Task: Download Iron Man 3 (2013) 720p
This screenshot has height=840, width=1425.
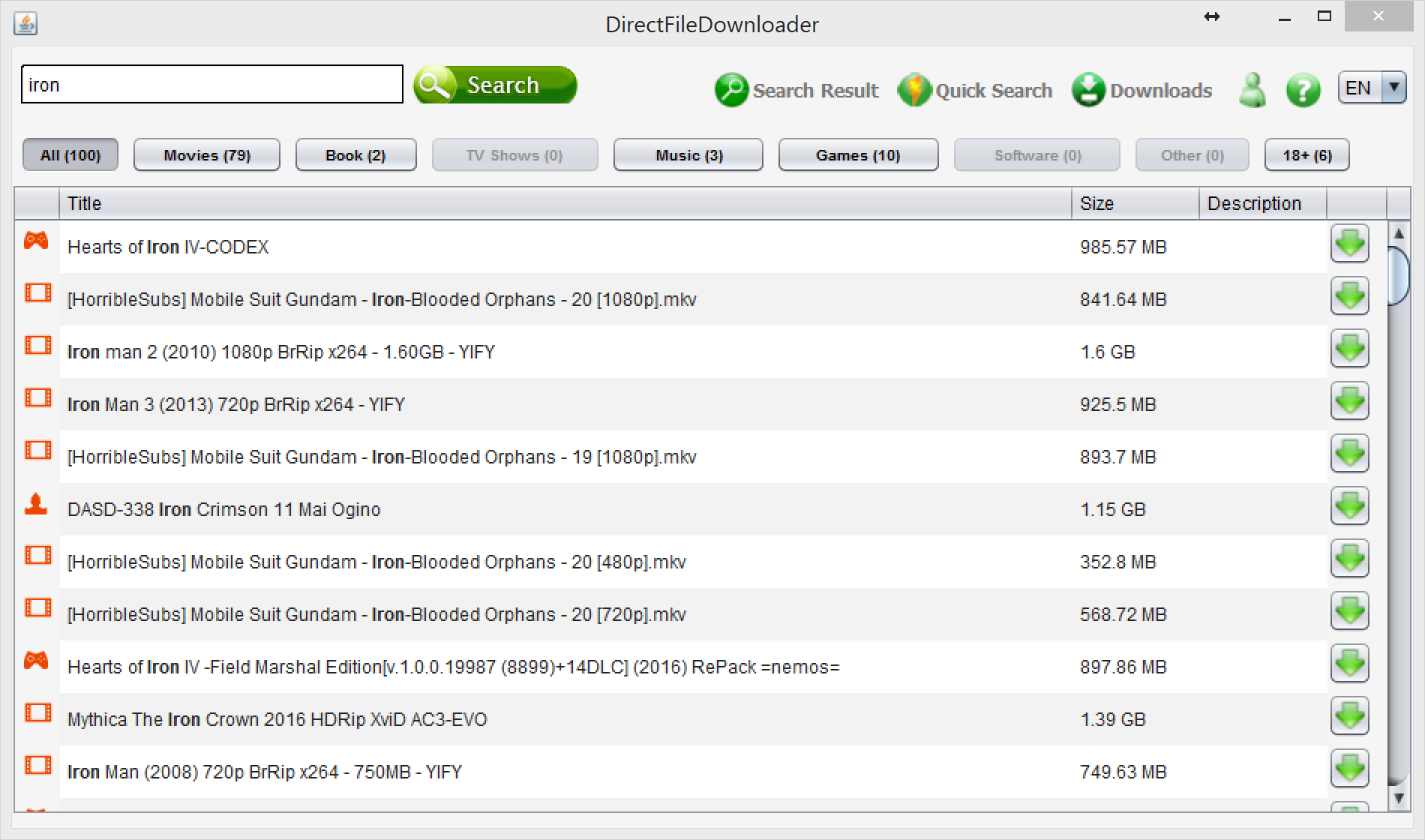Action: click(1350, 401)
